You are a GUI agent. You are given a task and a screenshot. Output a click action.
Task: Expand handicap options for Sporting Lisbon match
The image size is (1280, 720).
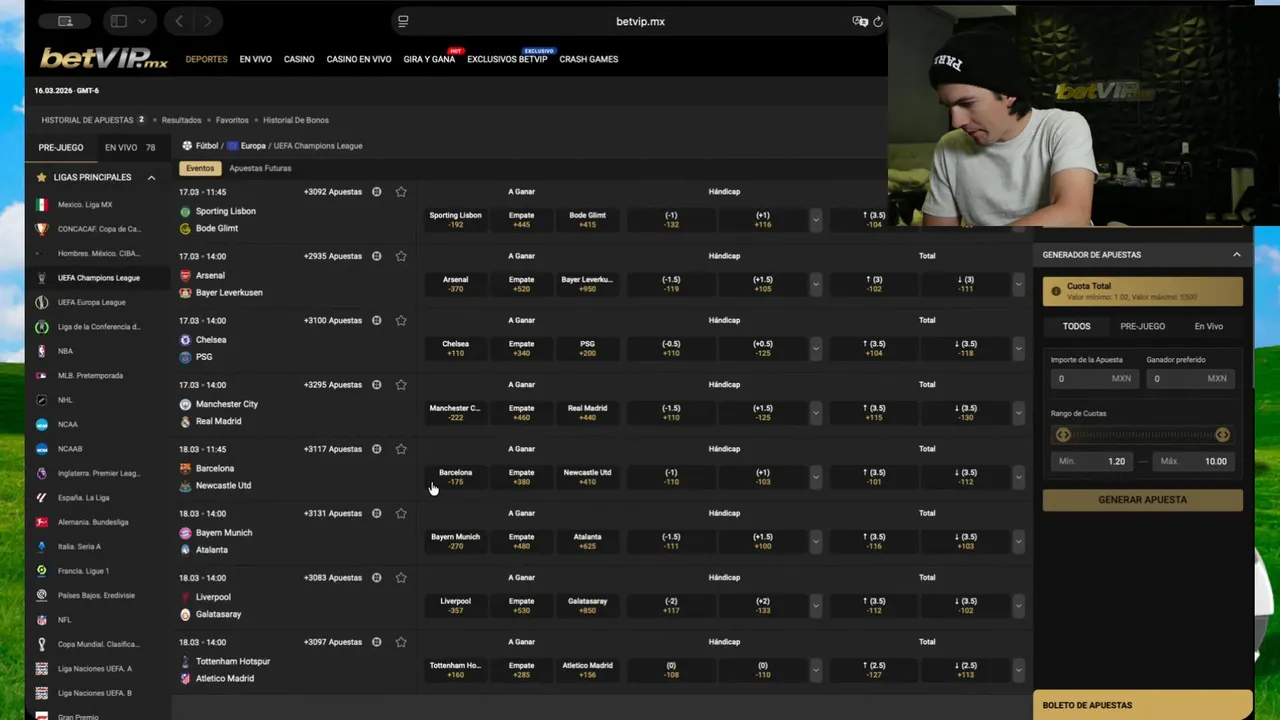(815, 220)
